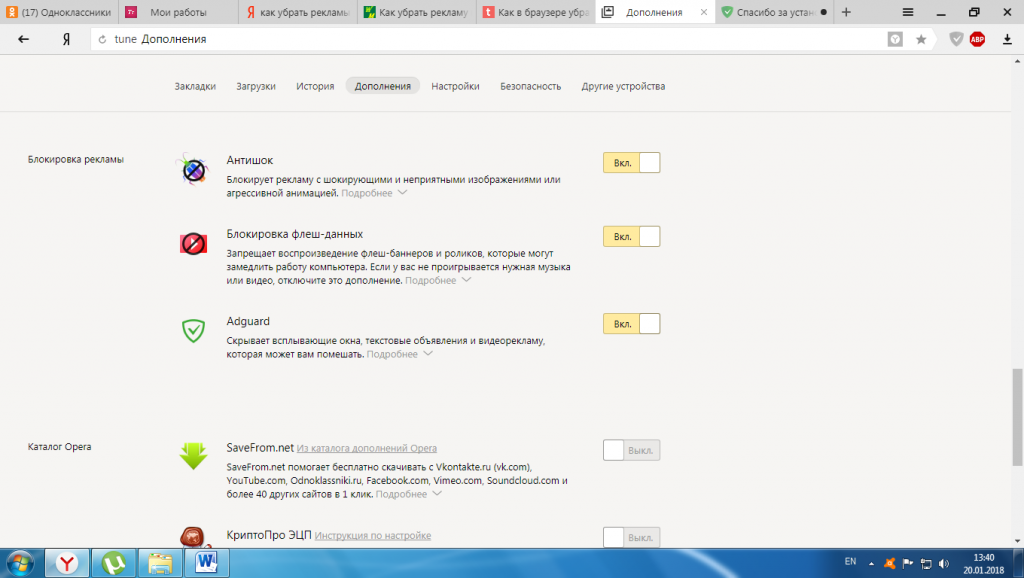The height and width of the screenshot is (578, 1024).
Task: Switch to the Как в браузере убрать tab
Action: point(536,12)
